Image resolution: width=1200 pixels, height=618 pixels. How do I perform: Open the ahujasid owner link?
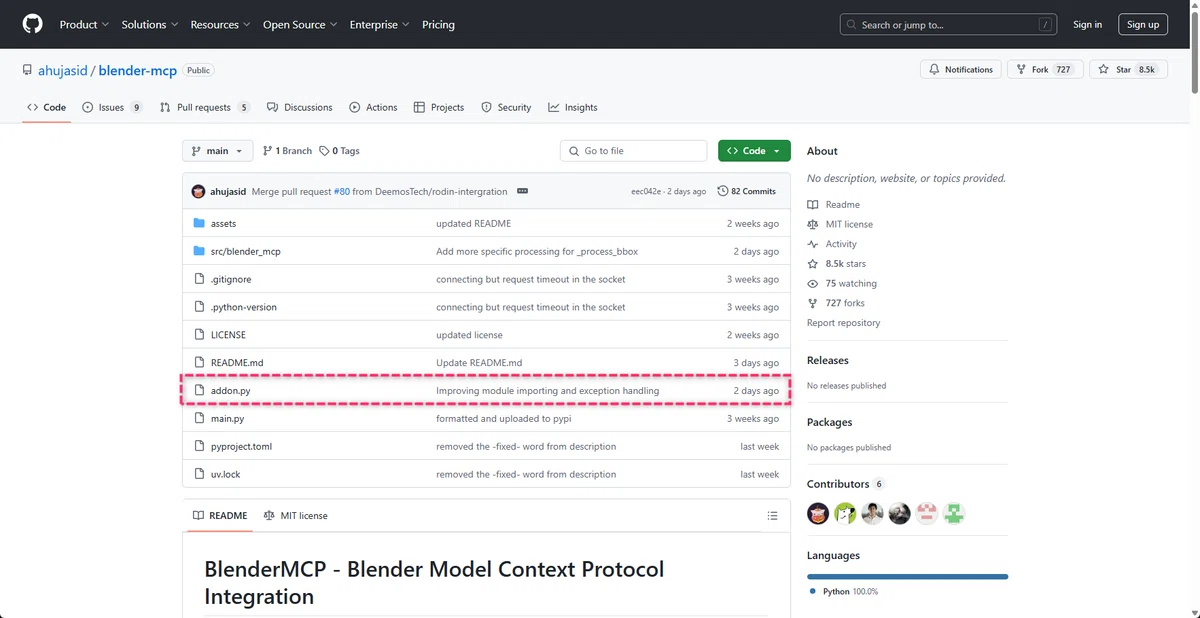(x=64, y=70)
